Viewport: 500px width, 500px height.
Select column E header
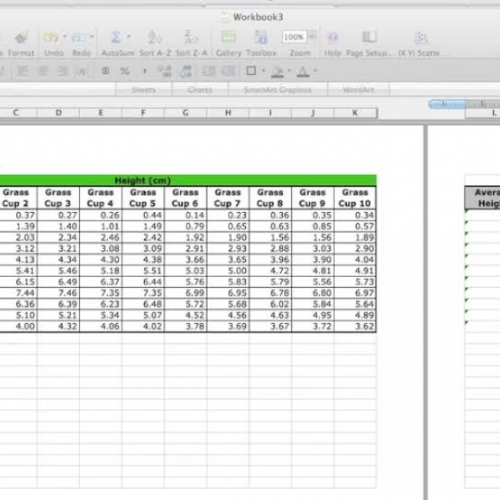(x=101, y=113)
